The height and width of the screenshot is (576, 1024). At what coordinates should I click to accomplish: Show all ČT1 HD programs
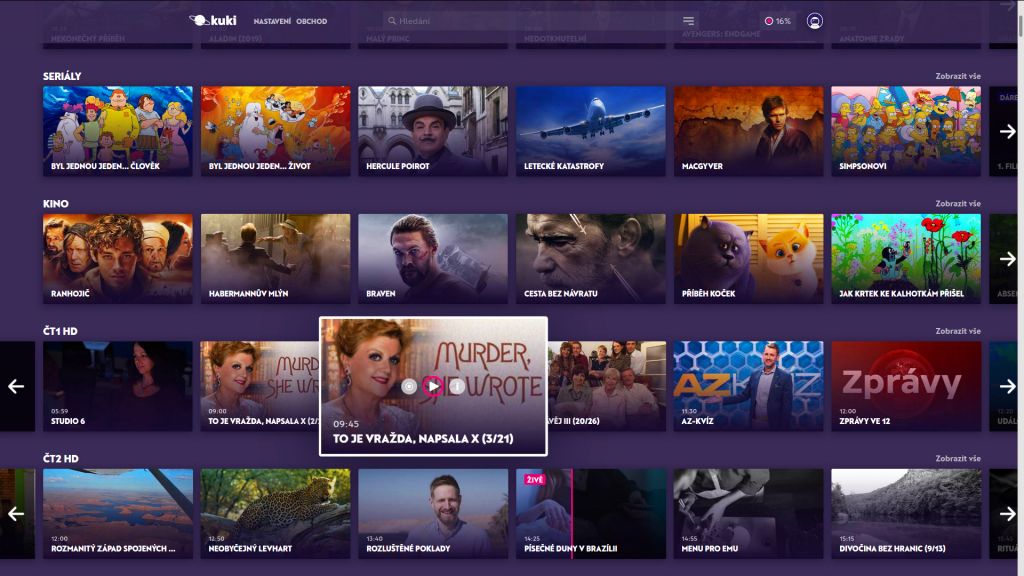[957, 331]
